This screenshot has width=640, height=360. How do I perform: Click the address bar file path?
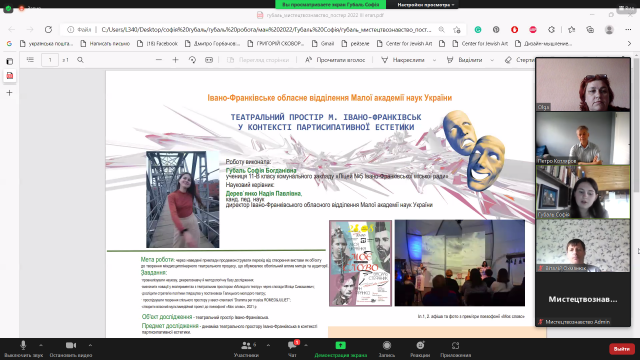266,29
